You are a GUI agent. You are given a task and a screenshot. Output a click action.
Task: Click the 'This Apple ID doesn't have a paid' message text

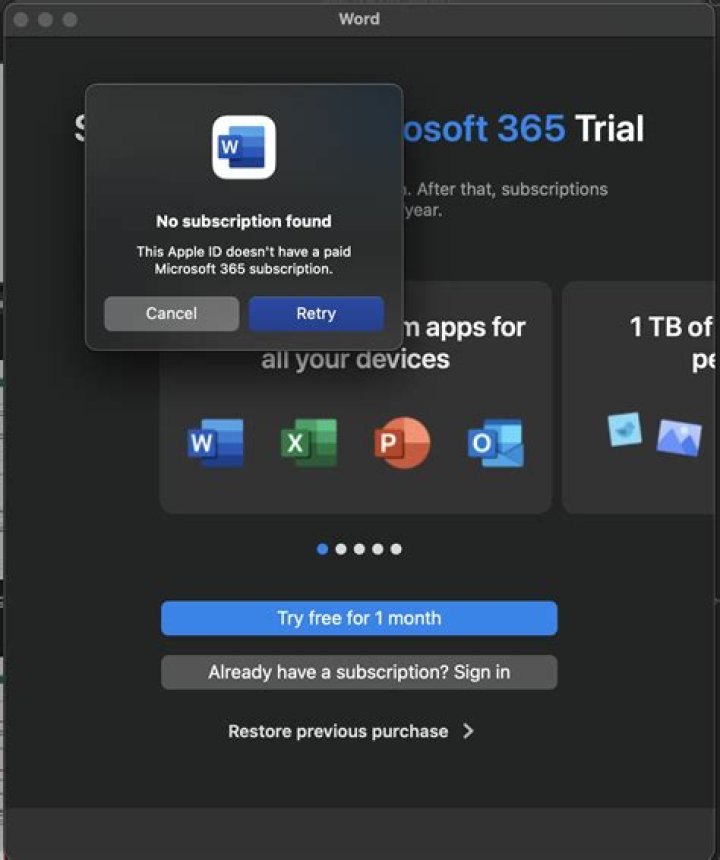pos(244,252)
